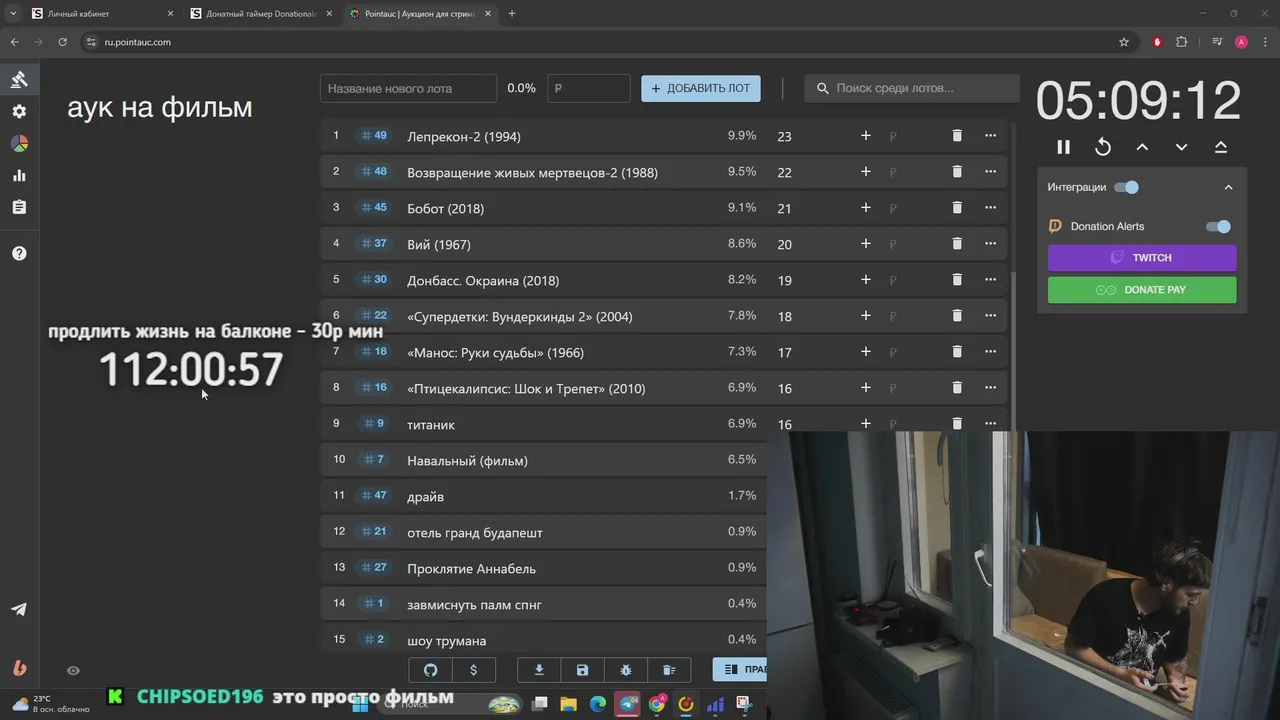Click the dollar sign support button
Viewport: 1280px width, 720px height.
coord(474,670)
